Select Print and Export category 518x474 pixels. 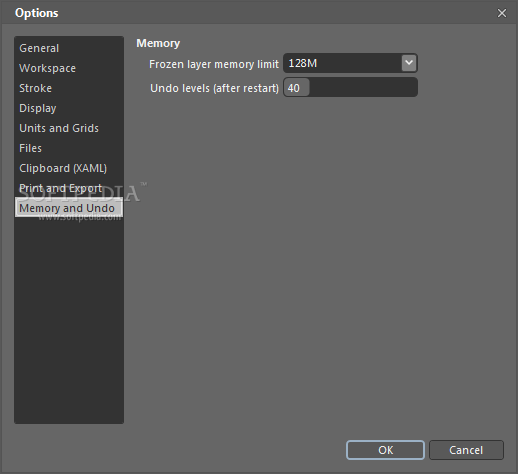pos(69,188)
